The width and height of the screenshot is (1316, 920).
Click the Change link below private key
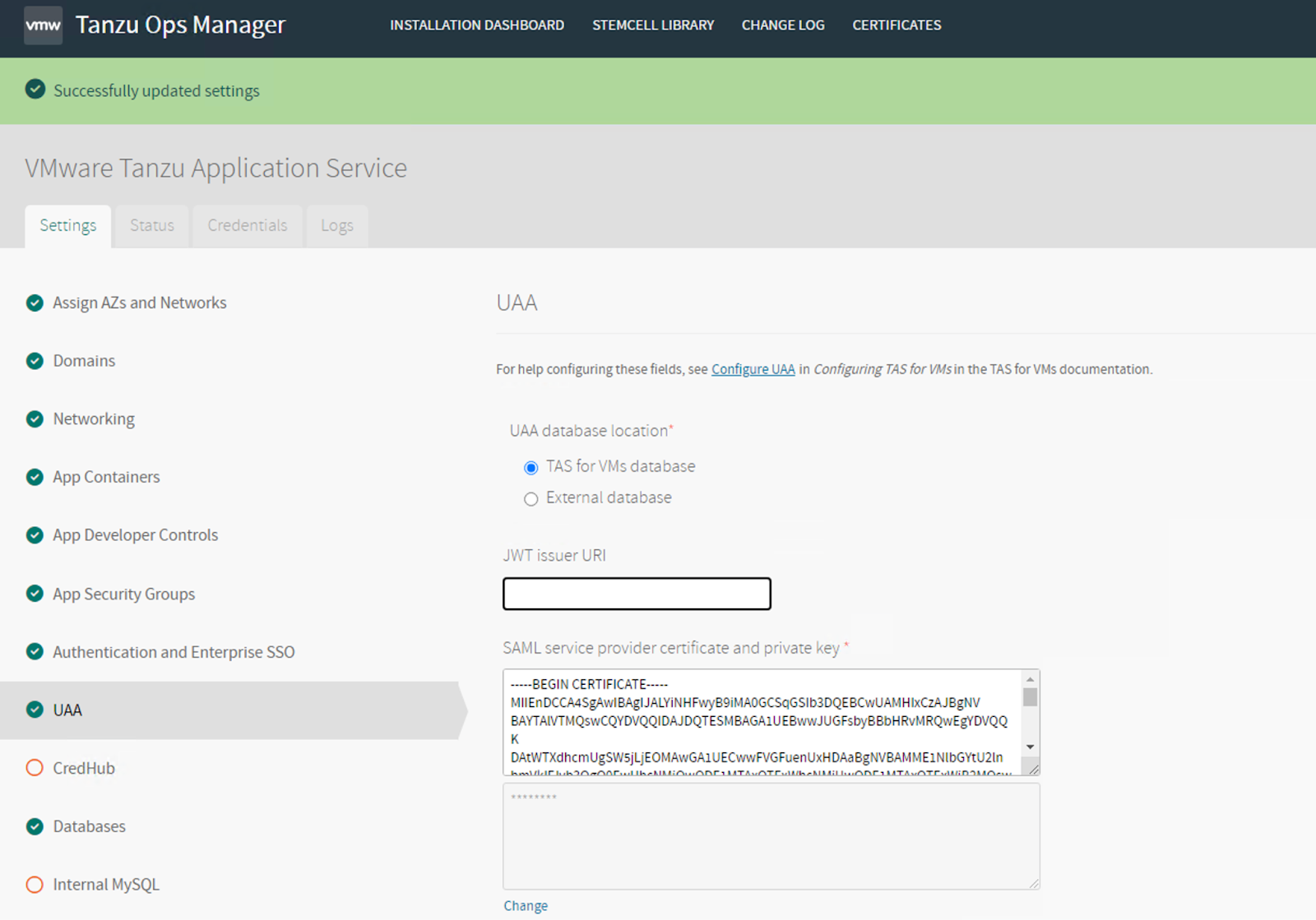coord(526,905)
